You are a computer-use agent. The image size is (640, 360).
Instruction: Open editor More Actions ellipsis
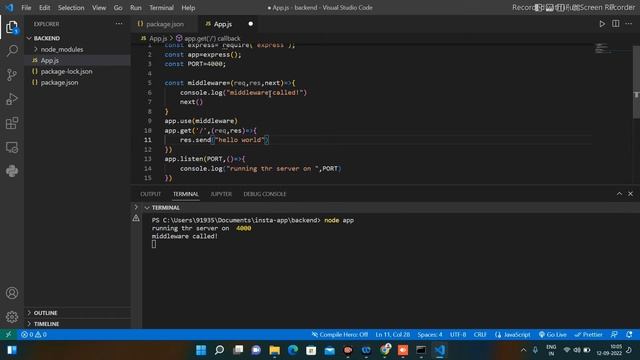(x=629, y=24)
